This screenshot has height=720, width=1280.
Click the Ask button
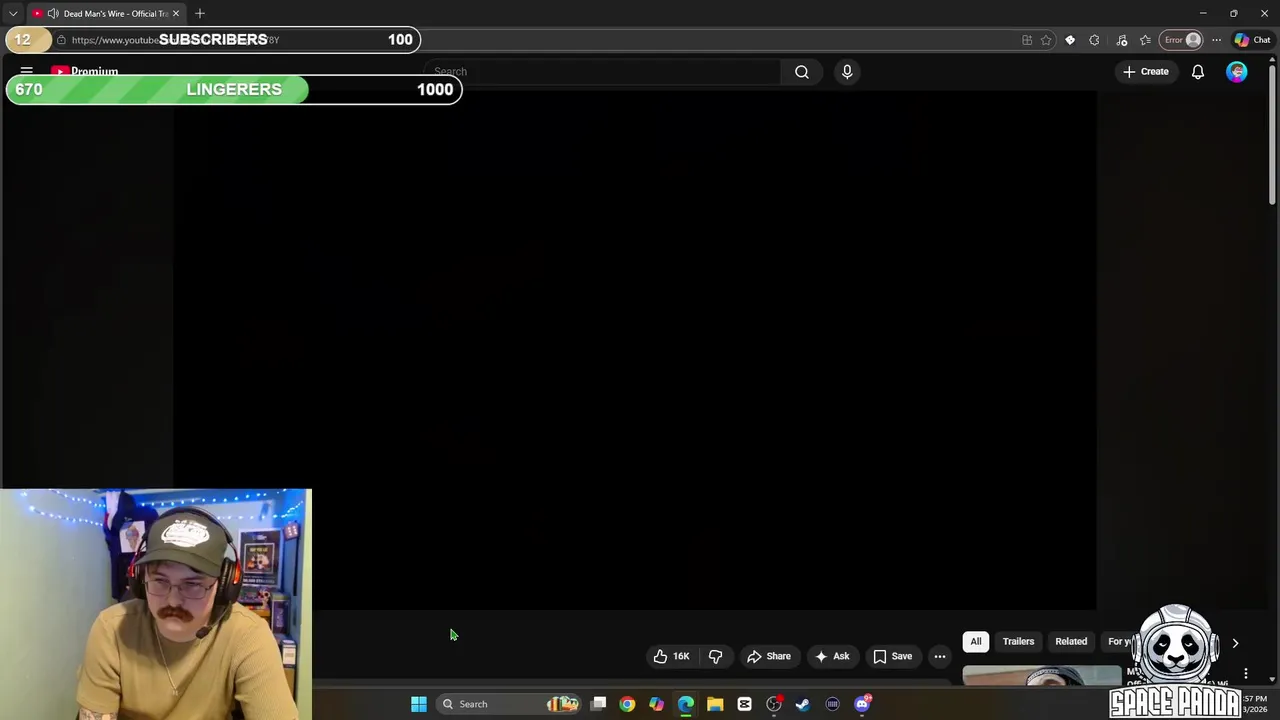[x=832, y=656]
